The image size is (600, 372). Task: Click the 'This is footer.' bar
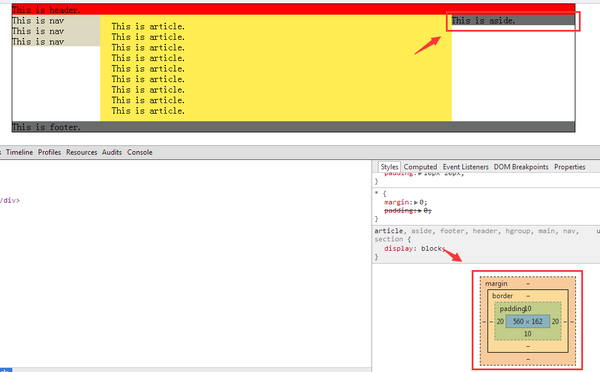point(293,127)
